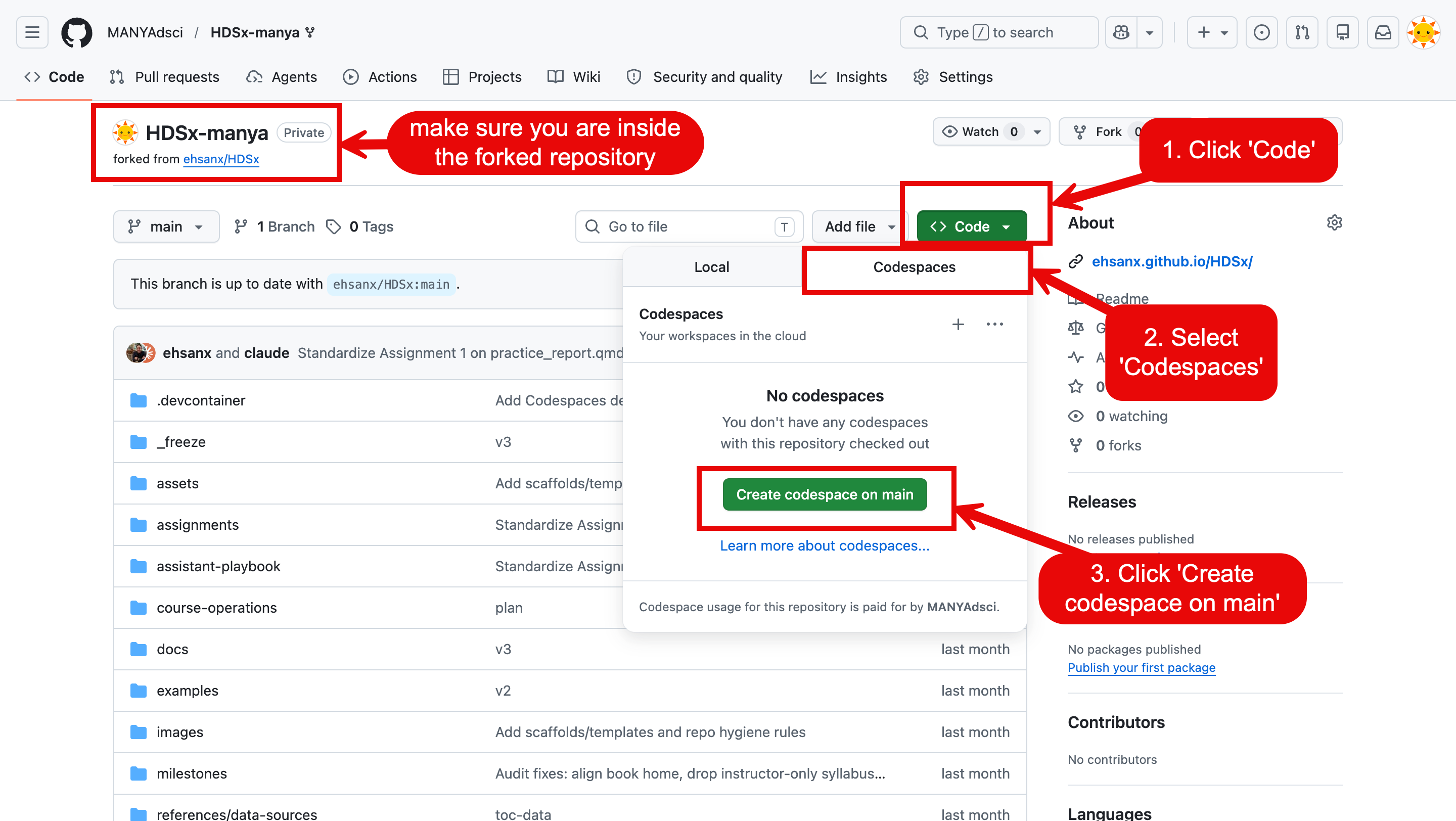Expand the main branch dropdown
The height and width of the screenshot is (821, 1456).
[x=166, y=226]
